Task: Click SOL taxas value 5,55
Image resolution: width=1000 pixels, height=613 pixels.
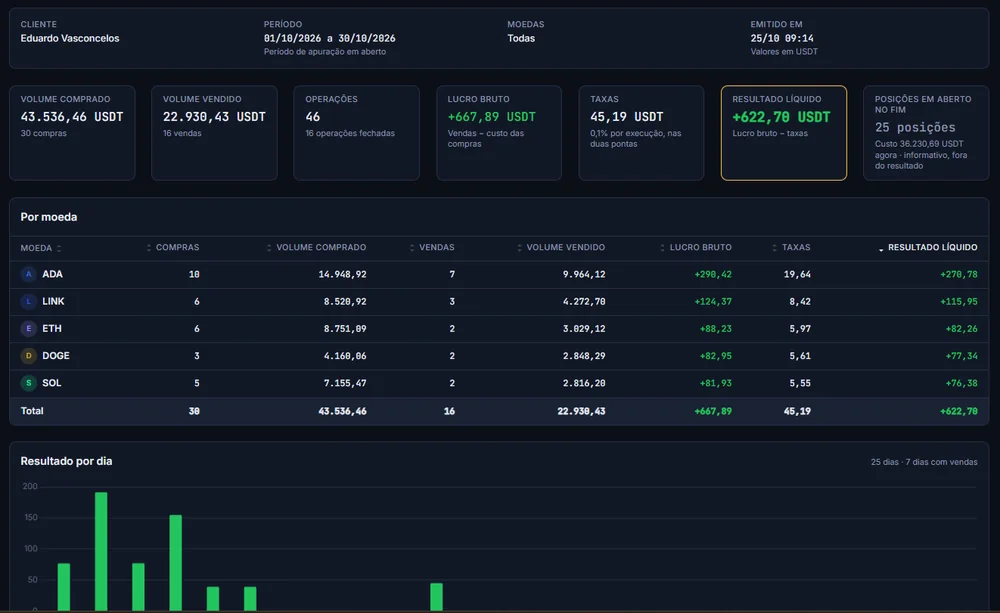Action: click(800, 383)
